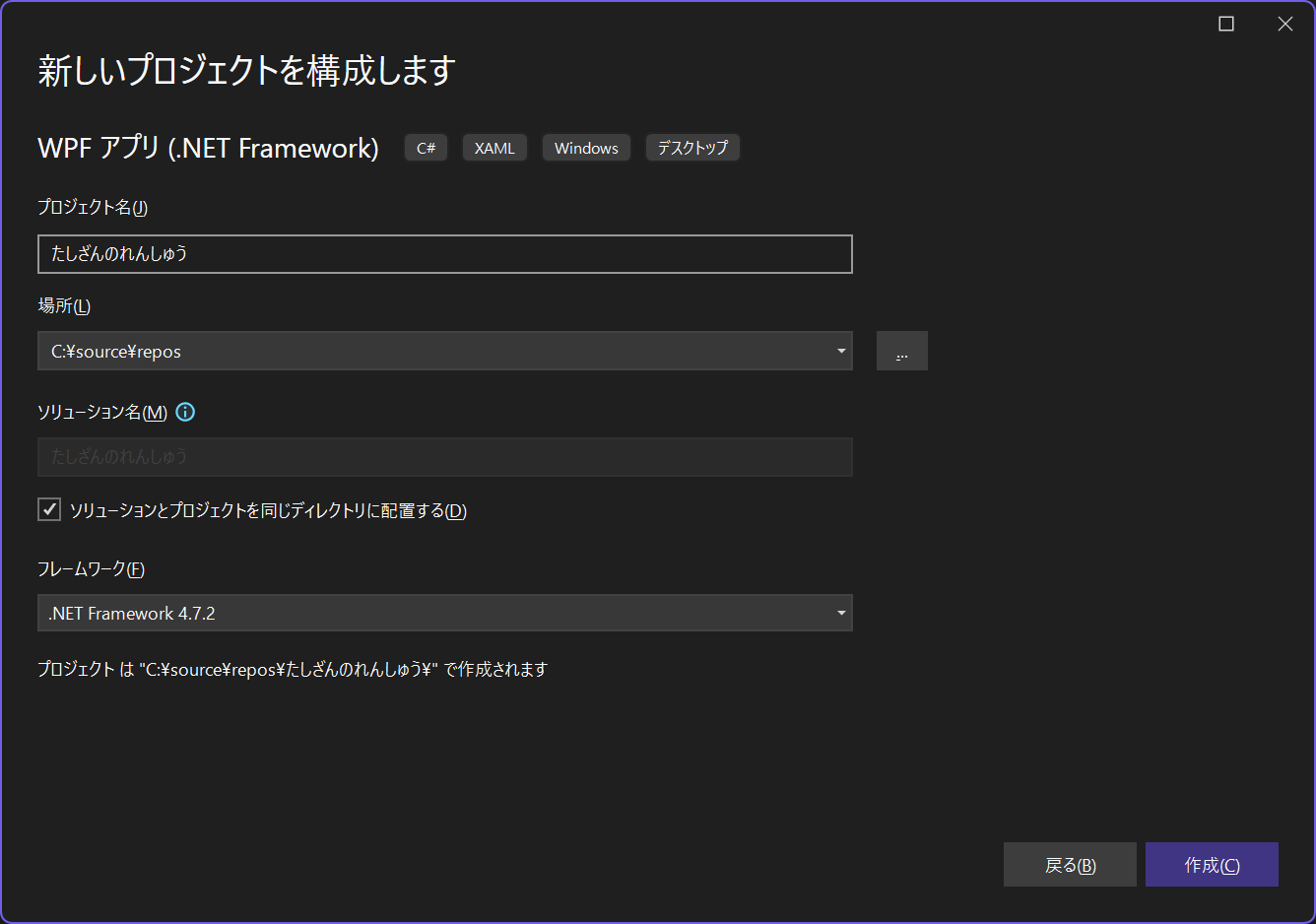Browse for location with the ... button
The height and width of the screenshot is (924, 1316).
click(902, 351)
